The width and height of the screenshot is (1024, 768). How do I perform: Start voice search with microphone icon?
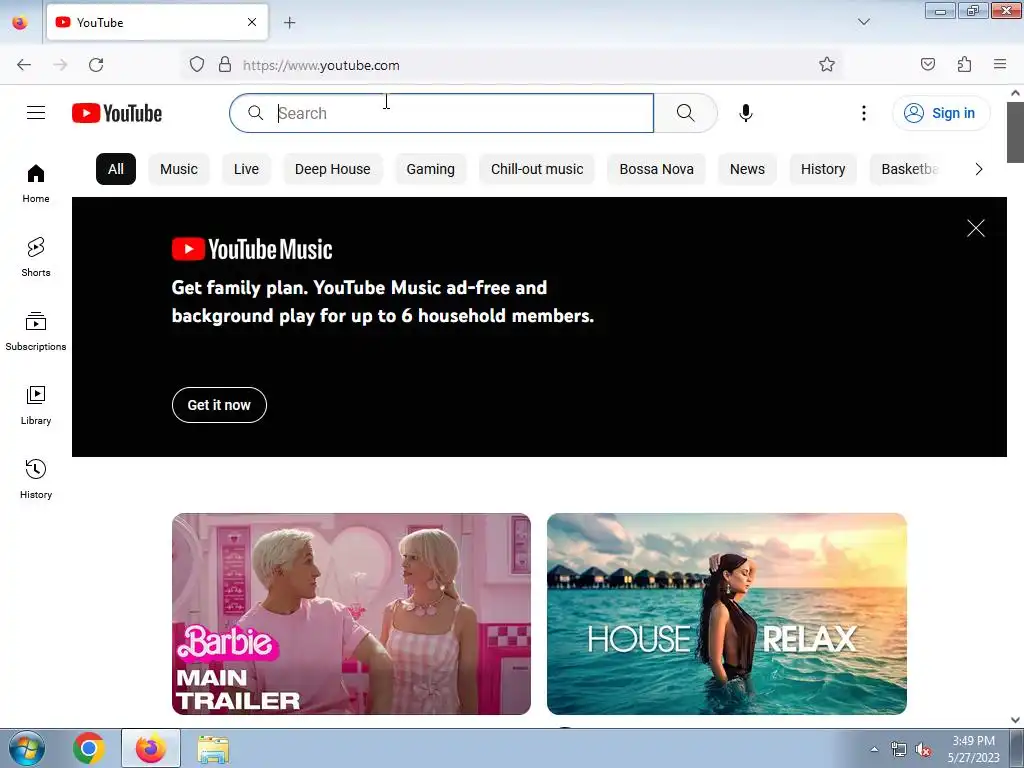coord(746,113)
